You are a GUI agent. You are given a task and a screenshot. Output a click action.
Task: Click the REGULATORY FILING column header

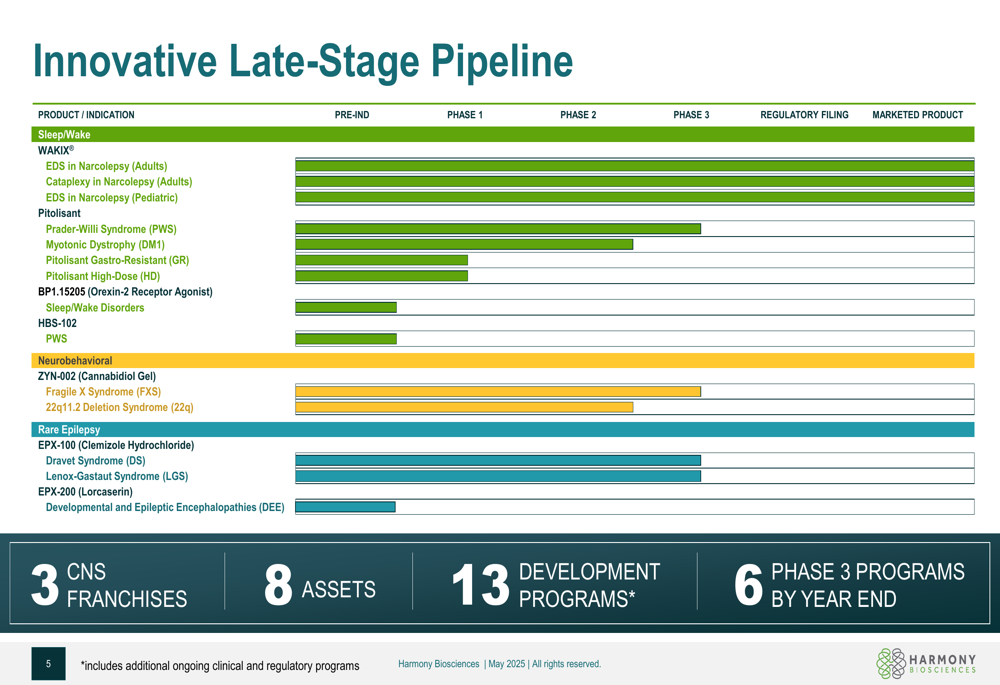804,115
